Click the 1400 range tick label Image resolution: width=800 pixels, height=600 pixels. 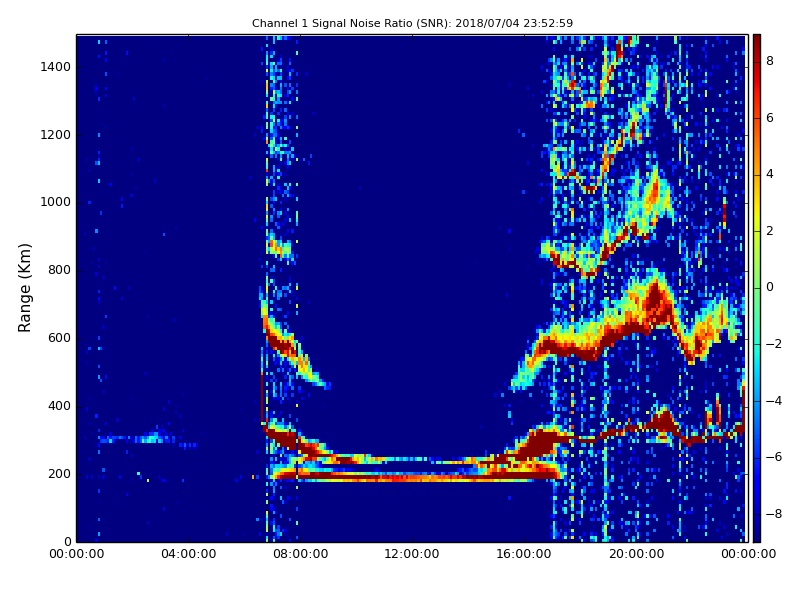point(56,67)
